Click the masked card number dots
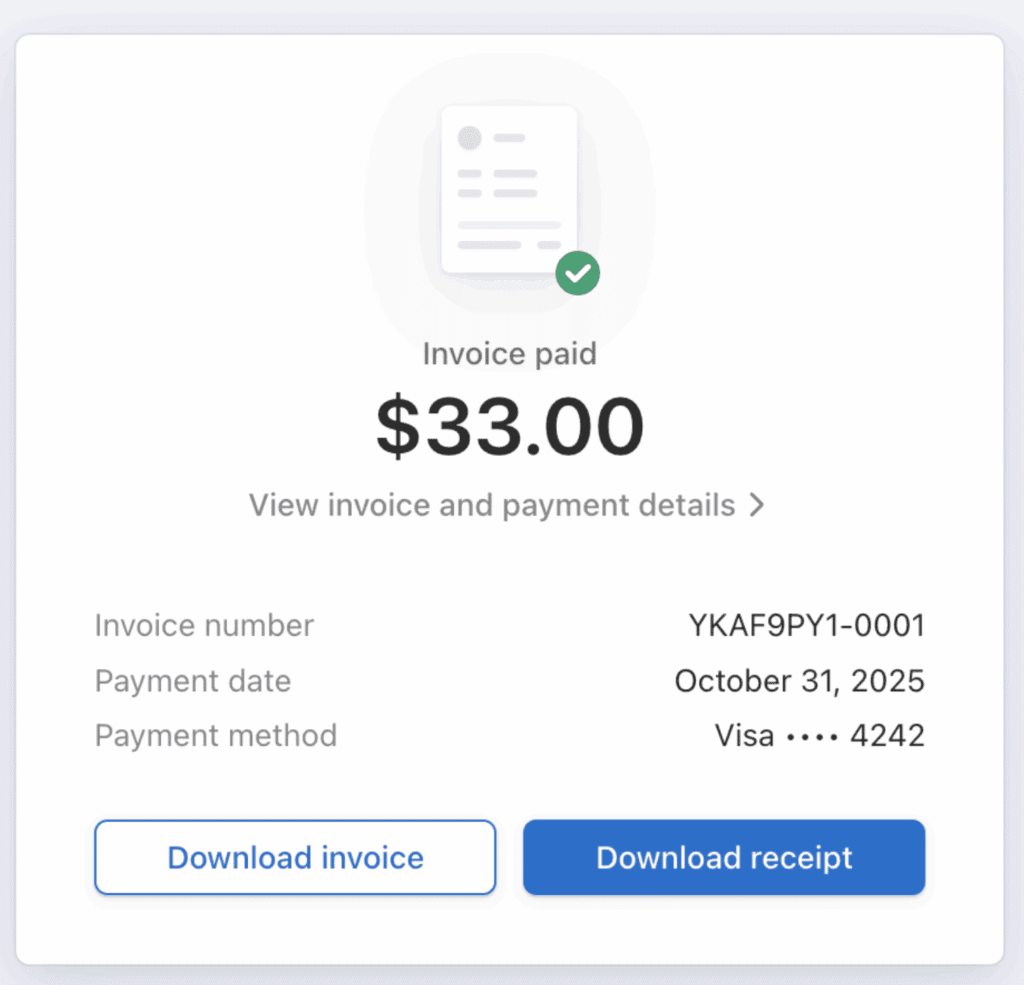The width and height of the screenshot is (1024, 985). pyautogui.click(x=812, y=737)
